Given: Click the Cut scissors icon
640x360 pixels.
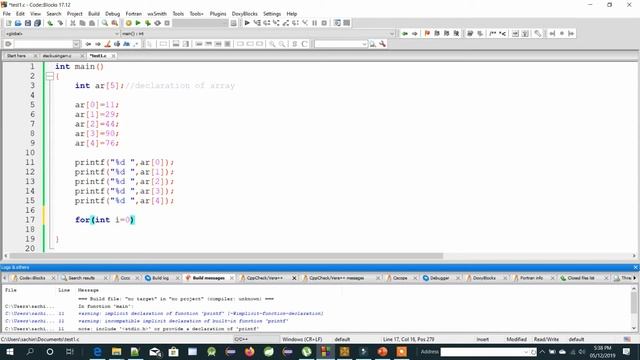Looking at the screenshot, I should 73,23.
